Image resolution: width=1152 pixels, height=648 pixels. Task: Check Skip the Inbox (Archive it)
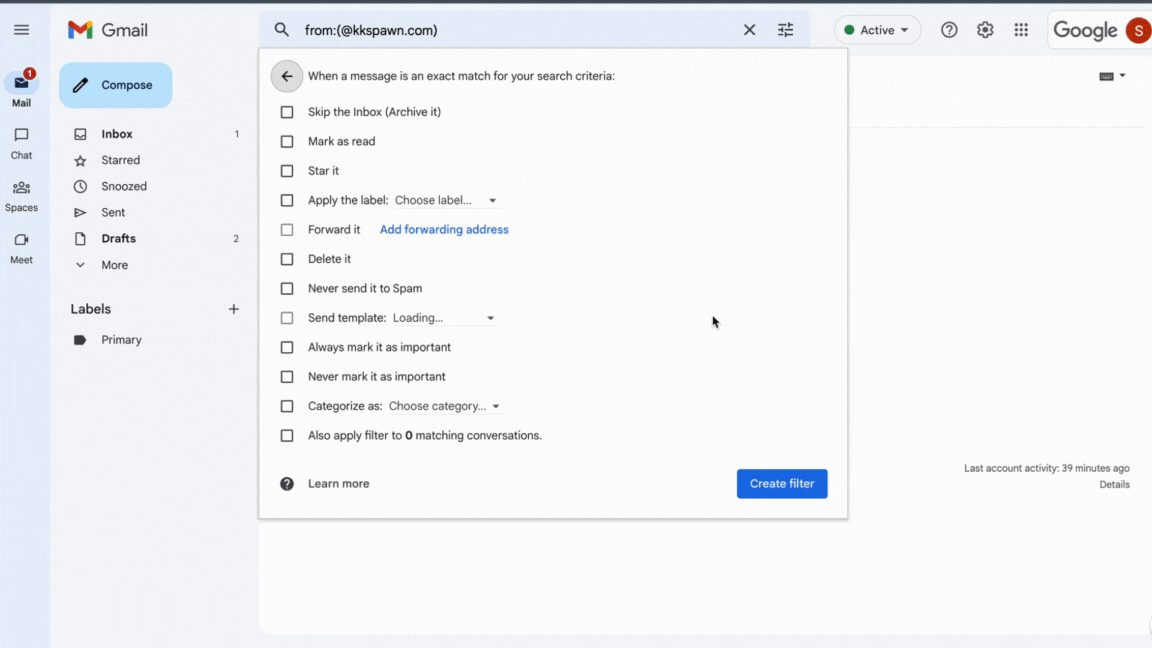[287, 112]
